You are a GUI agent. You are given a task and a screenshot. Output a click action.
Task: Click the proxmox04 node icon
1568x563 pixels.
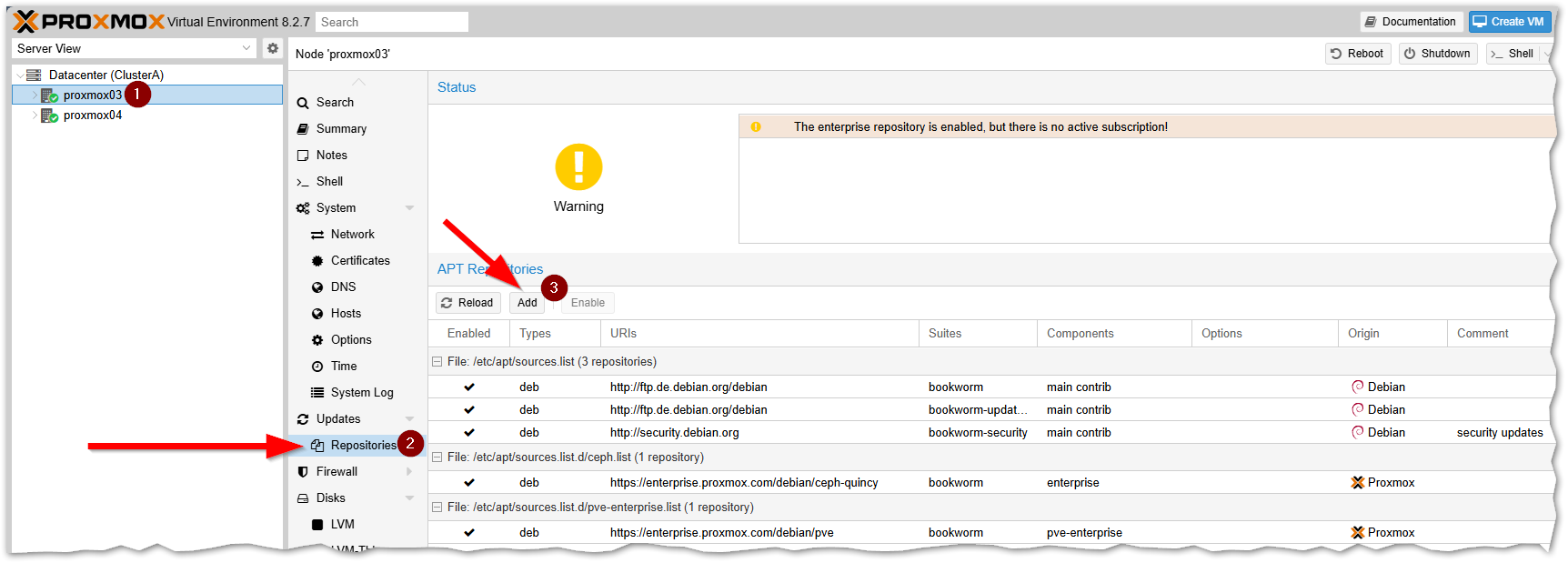tap(49, 116)
